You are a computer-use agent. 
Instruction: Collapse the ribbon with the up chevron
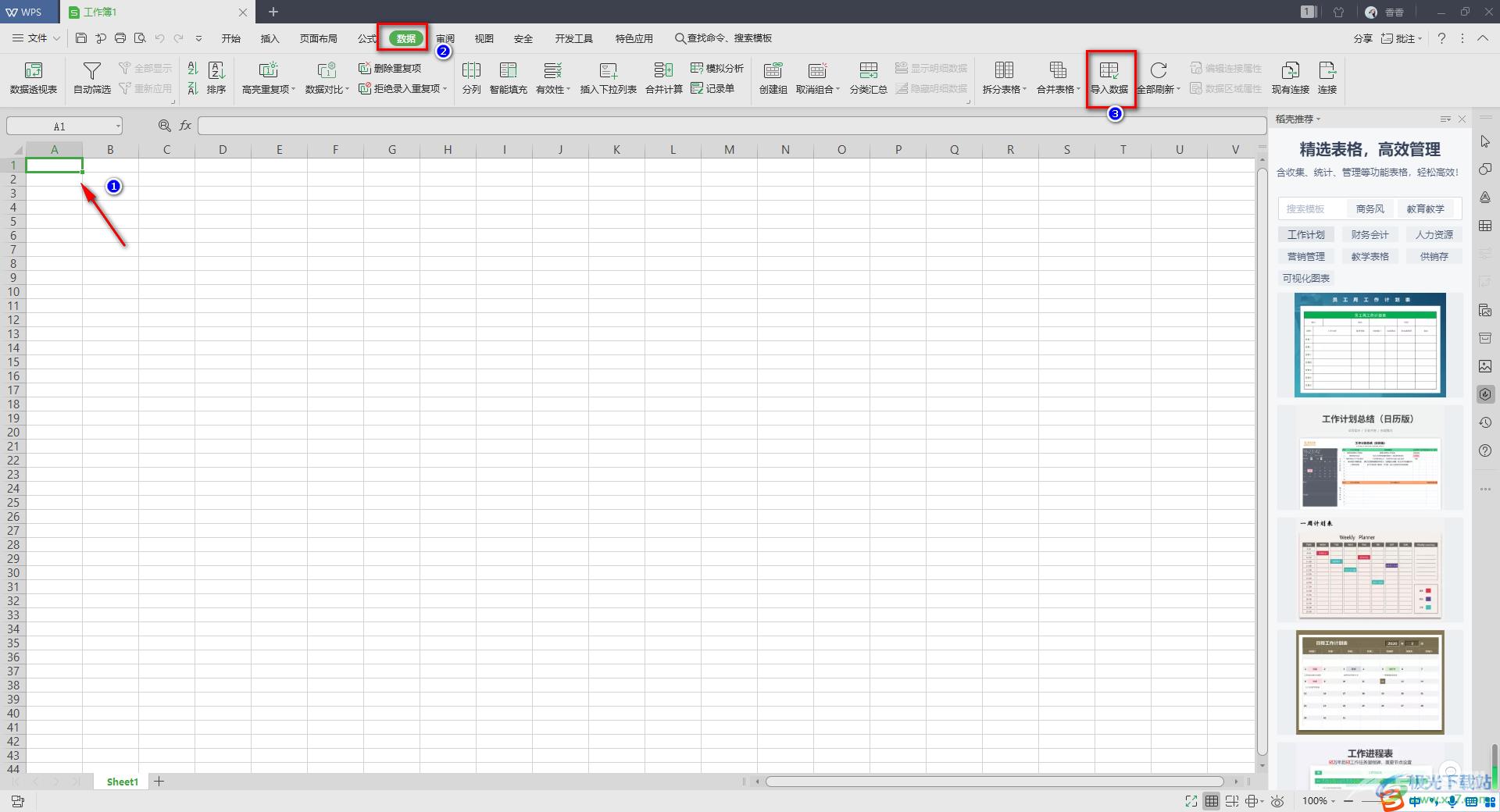tap(1482, 37)
